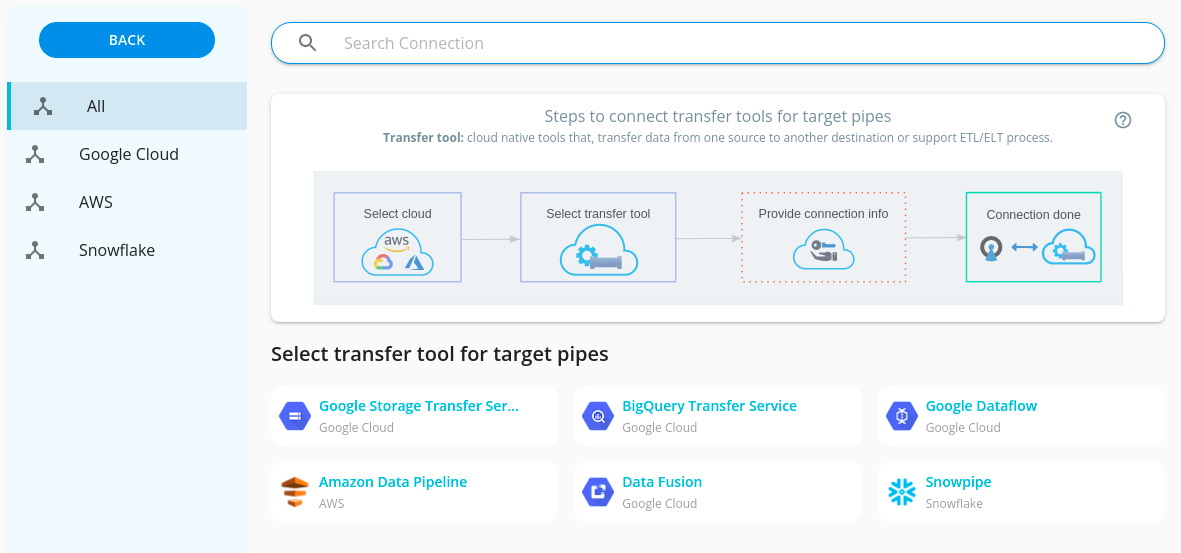Click the Amazon Data Pipeline icon
The height and width of the screenshot is (553, 1181).
point(294,492)
